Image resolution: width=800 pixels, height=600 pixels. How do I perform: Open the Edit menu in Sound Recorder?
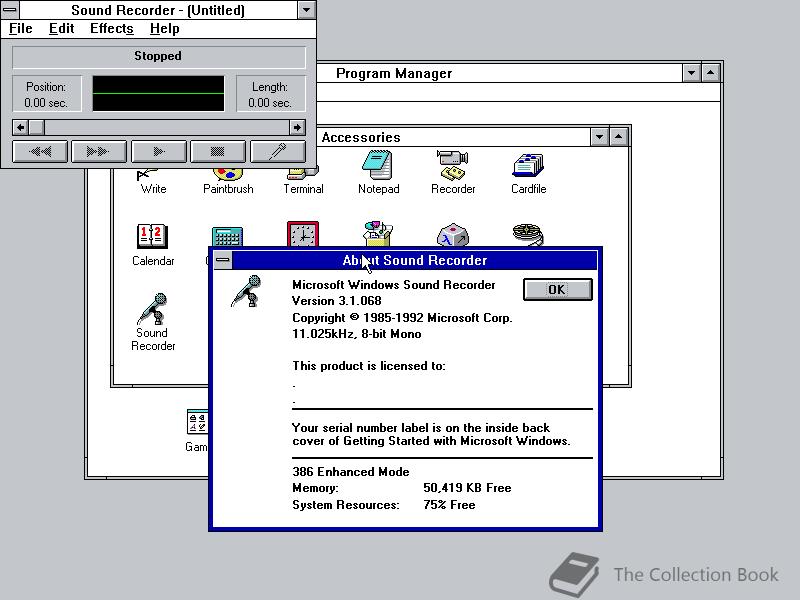point(61,29)
